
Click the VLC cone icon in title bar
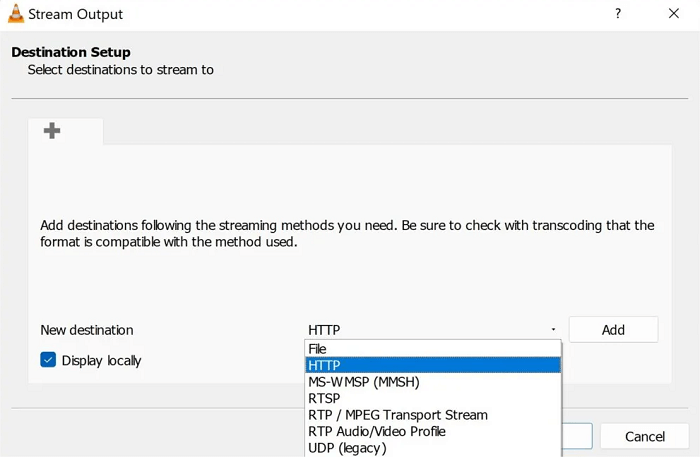click(x=16, y=13)
